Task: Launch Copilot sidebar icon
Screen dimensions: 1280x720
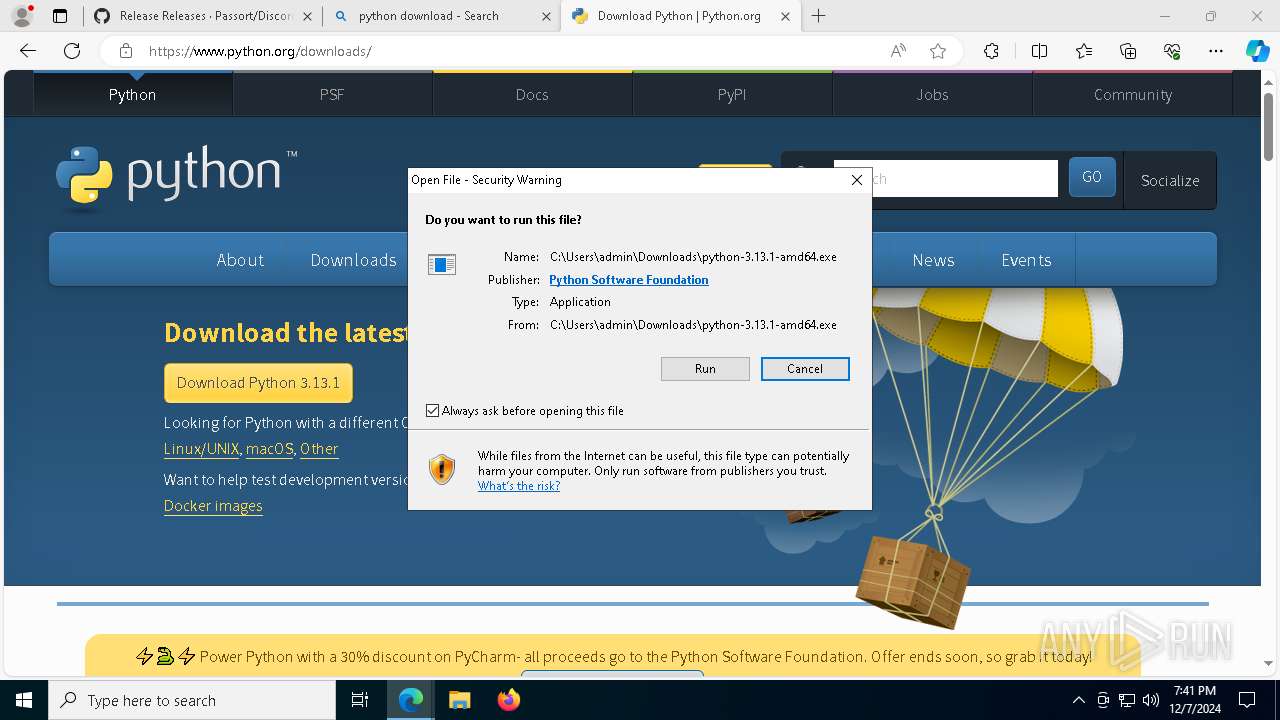Action: (x=1257, y=51)
